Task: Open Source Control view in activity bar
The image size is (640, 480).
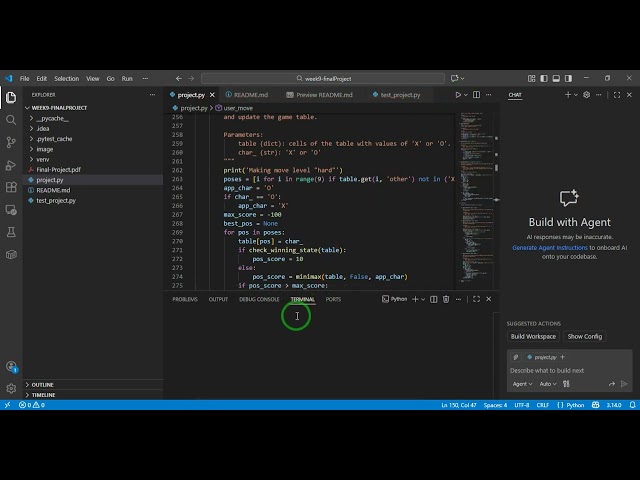Action: tap(11, 142)
